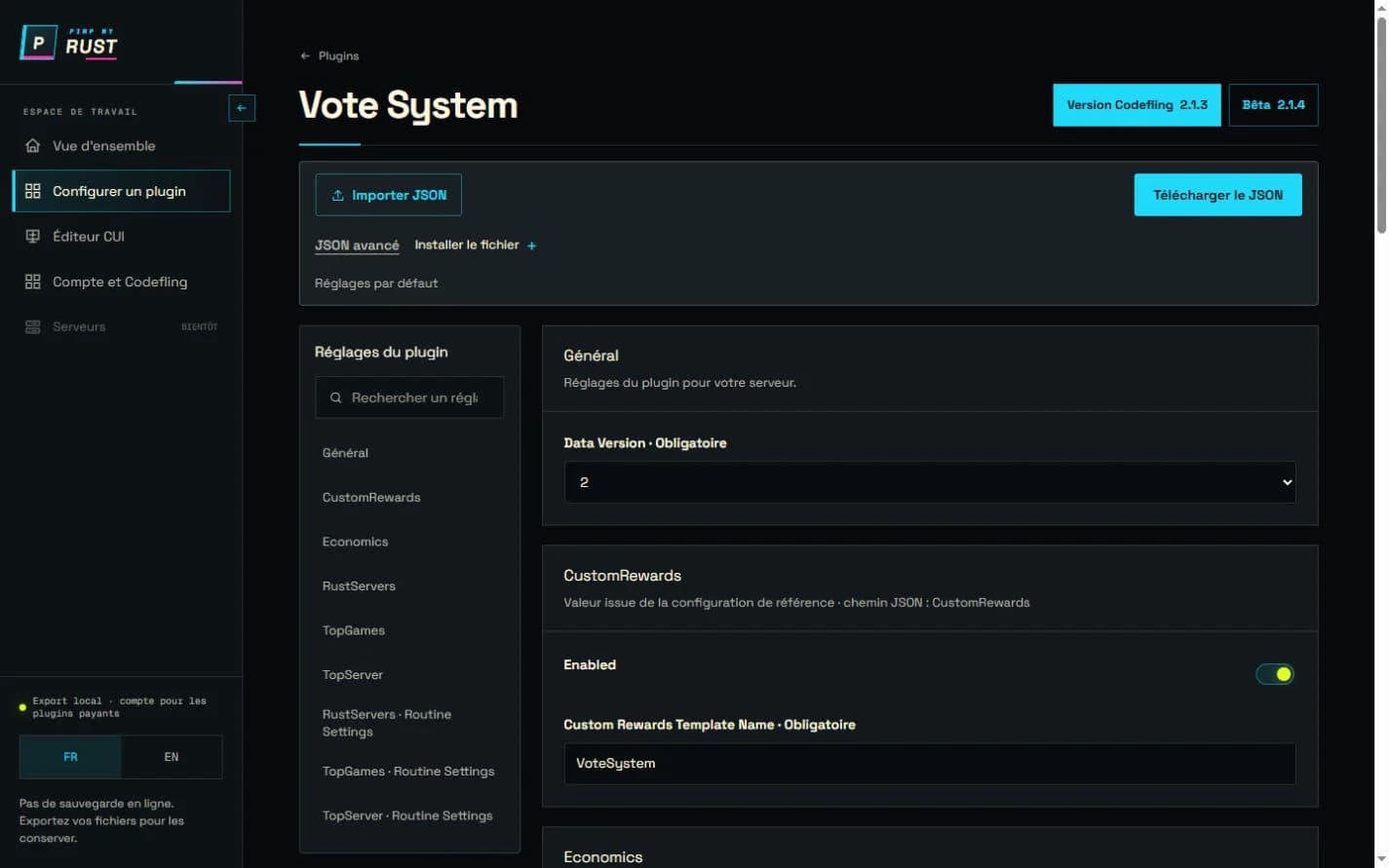Image resolution: width=1389 pixels, height=868 pixels.
Task: Click the upload icon in Importer JSON
Action: point(337,196)
